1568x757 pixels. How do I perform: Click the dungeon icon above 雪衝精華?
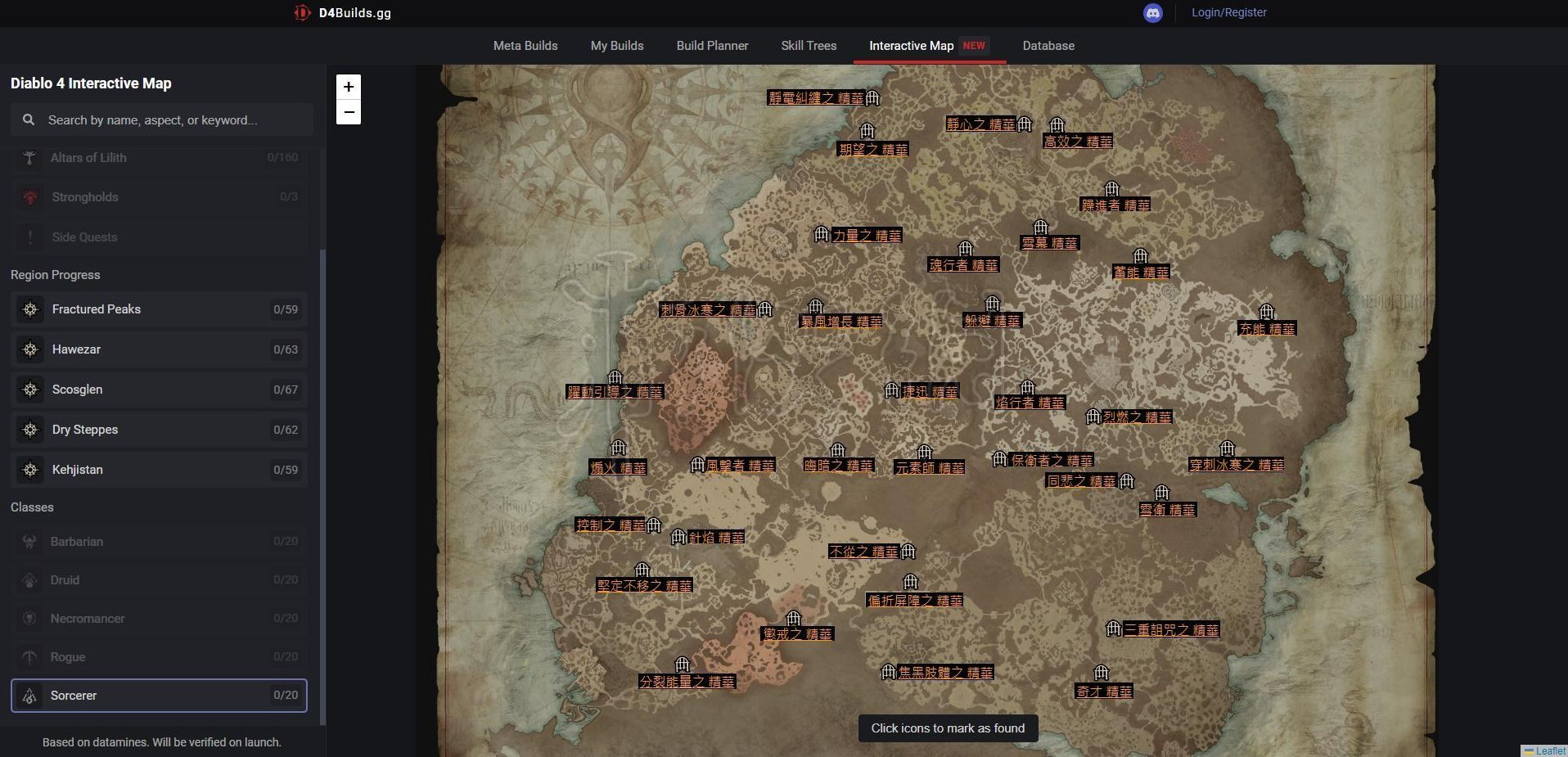pyautogui.click(x=1162, y=493)
